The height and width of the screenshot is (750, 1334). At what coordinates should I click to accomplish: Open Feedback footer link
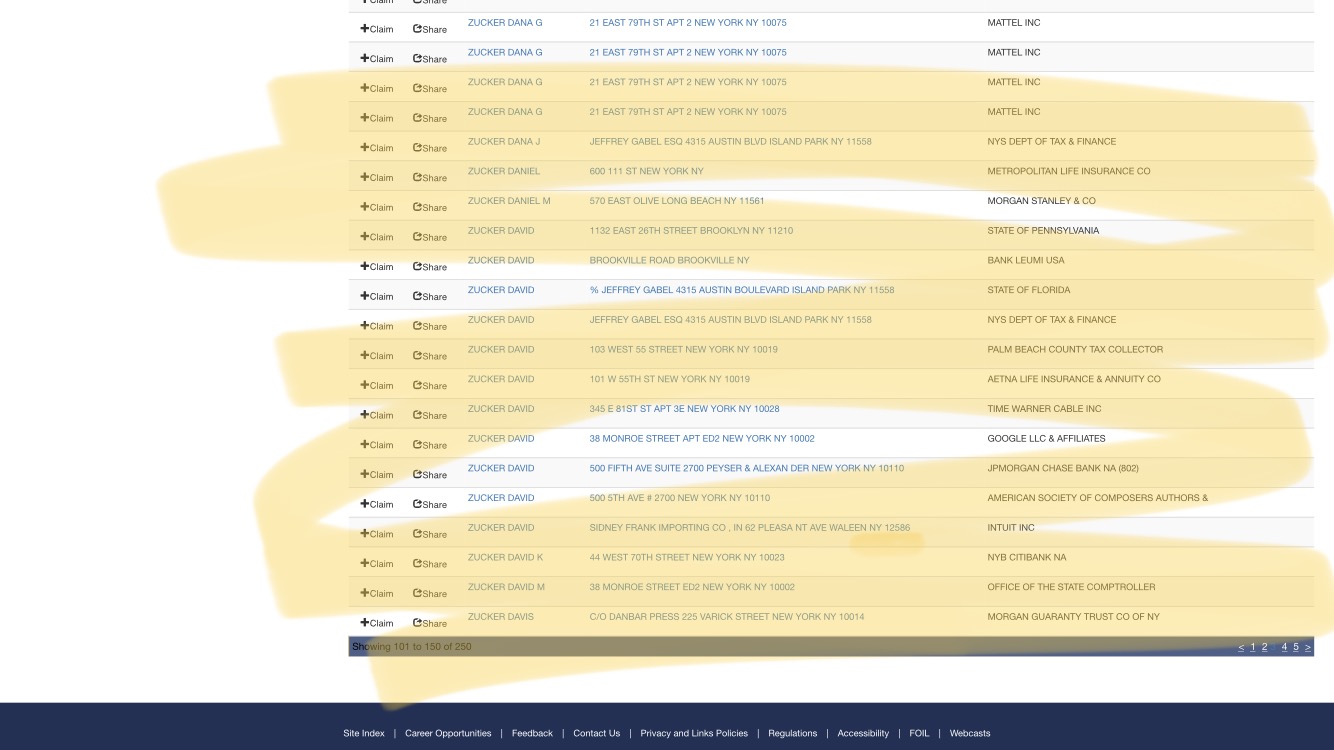tap(532, 733)
